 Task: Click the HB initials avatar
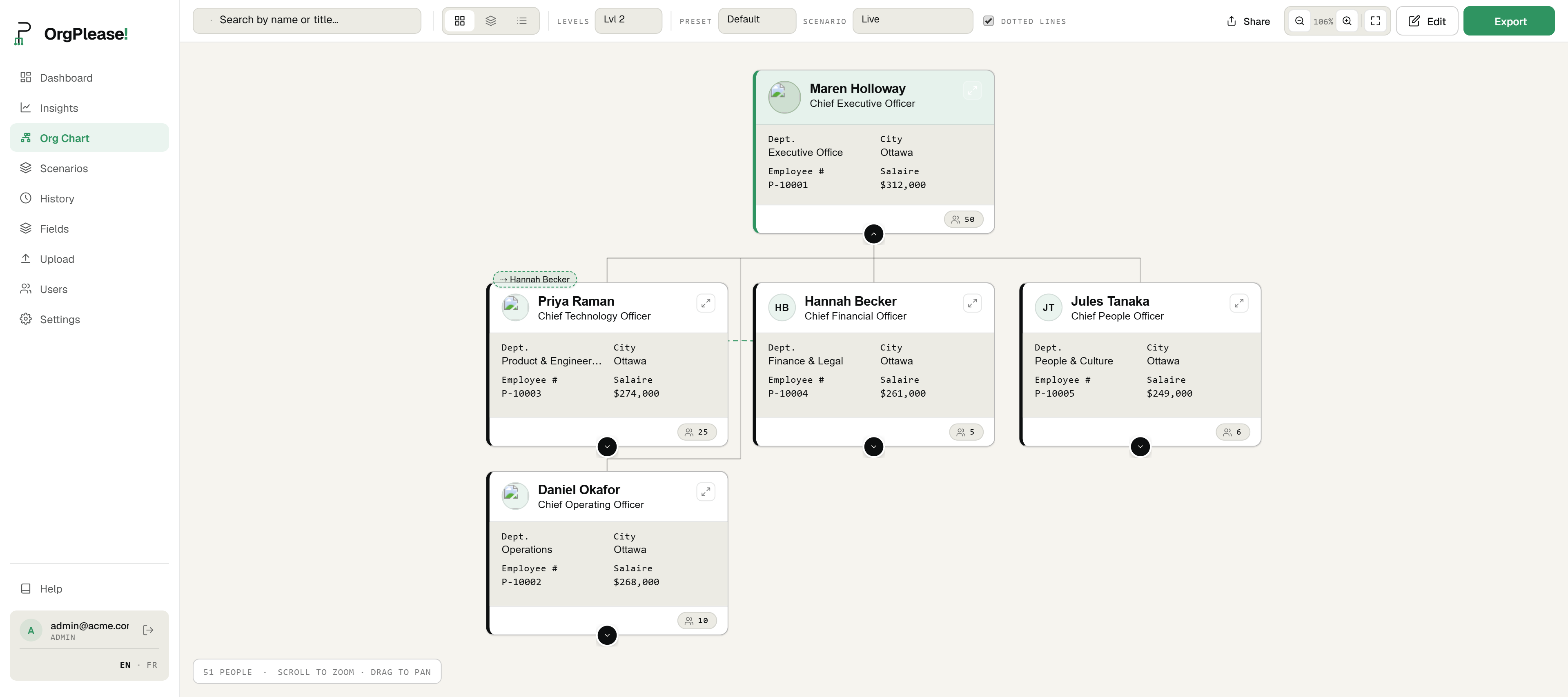pos(782,308)
